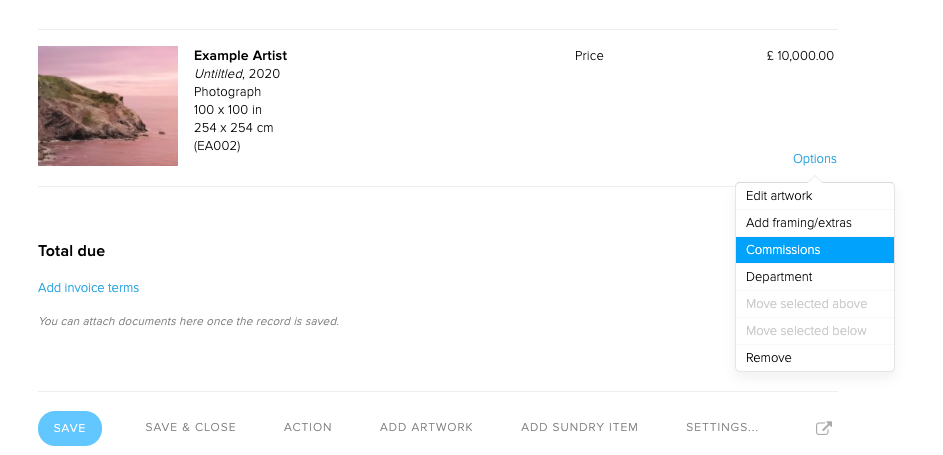Click the Untitled, 2020 artwork title
The image size is (943, 455).
237,74
